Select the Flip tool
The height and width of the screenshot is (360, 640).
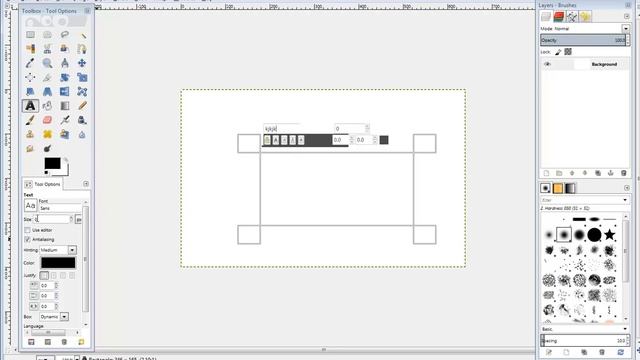(x=64, y=92)
